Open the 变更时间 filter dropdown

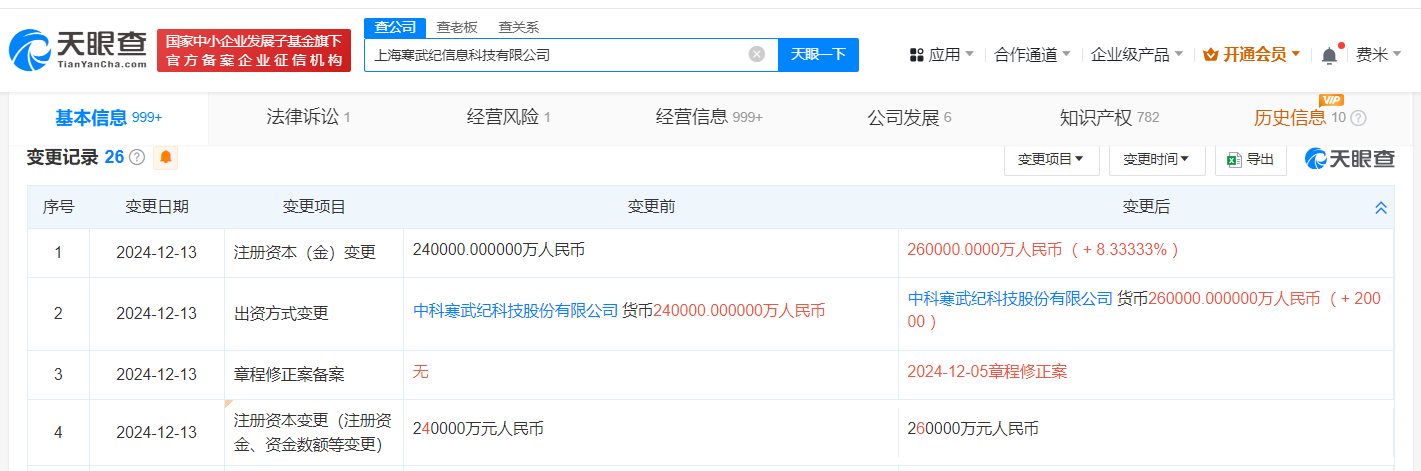(1156, 159)
